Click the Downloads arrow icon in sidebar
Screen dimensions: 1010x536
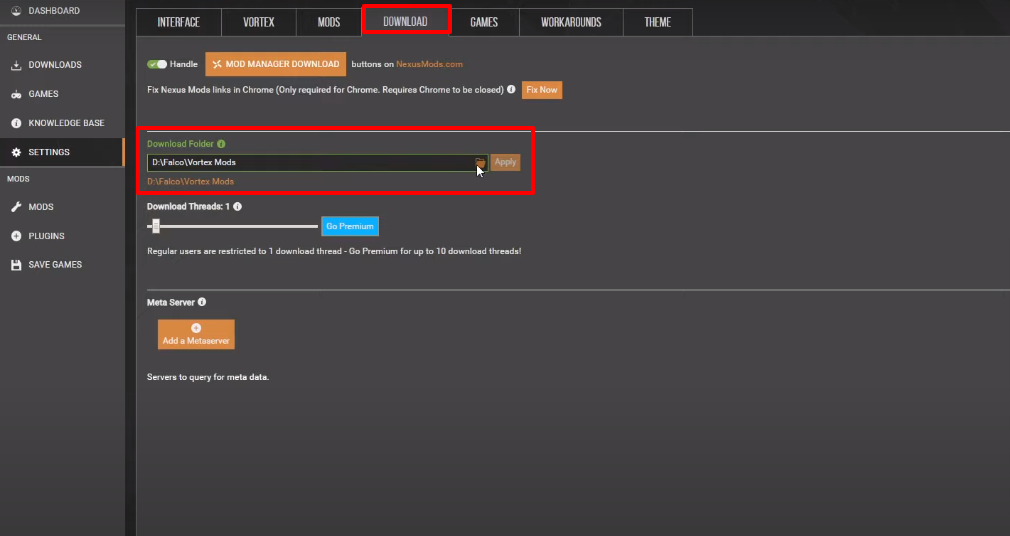(x=16, y=65)
